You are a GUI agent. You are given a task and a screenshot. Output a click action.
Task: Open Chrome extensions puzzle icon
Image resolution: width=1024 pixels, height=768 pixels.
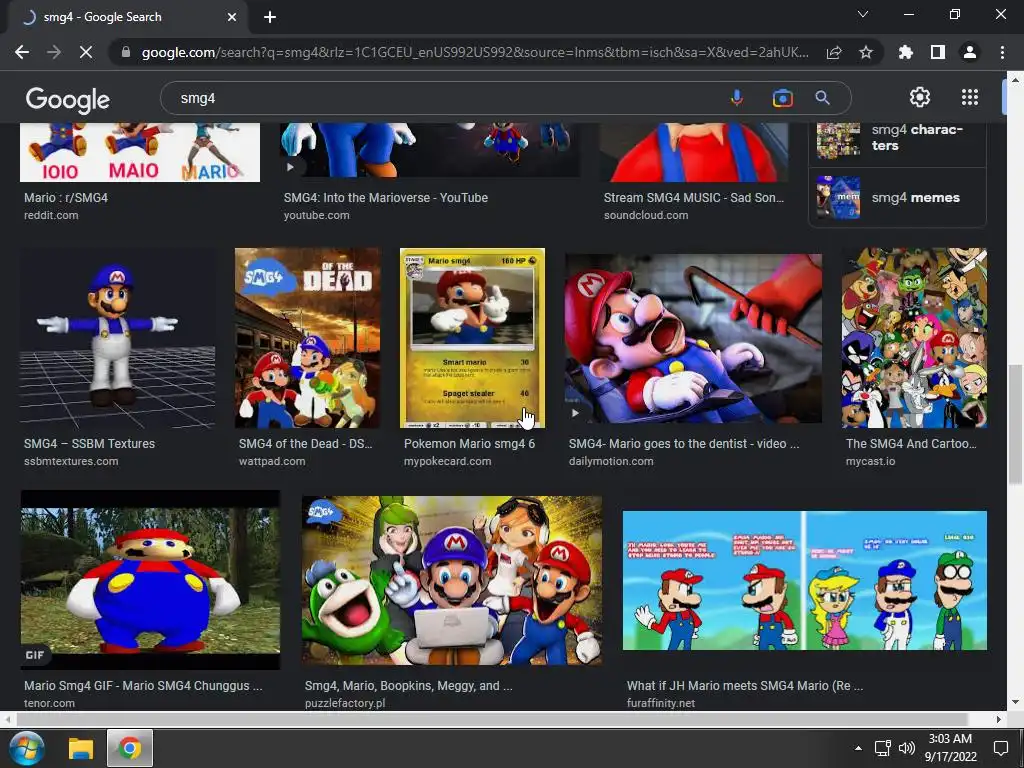(905, 52)
